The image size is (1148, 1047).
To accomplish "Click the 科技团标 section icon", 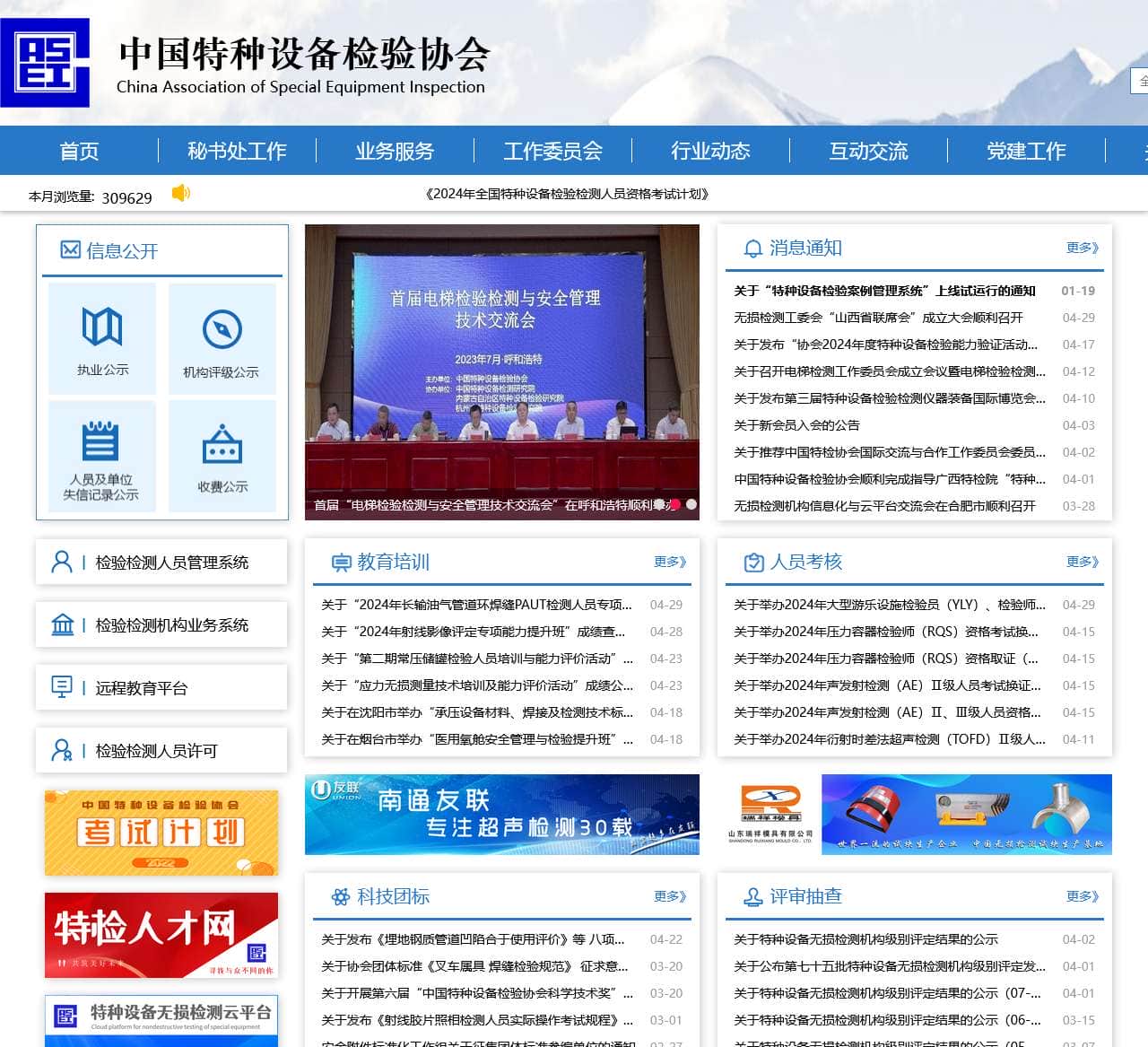I will pos(341,896).
